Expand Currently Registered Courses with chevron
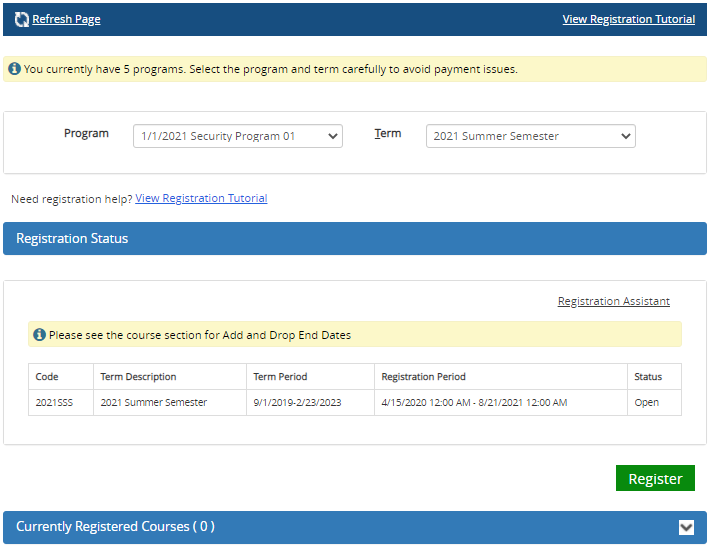 tap(686, 527)
